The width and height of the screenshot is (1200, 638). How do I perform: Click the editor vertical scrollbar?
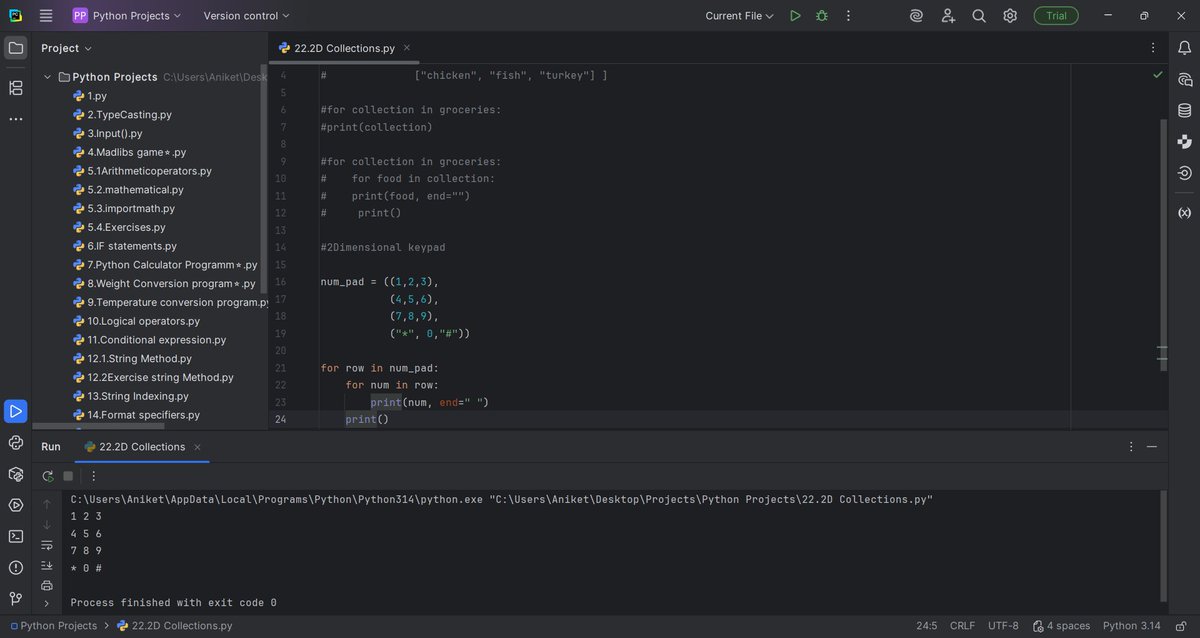tap(1163, 245)
